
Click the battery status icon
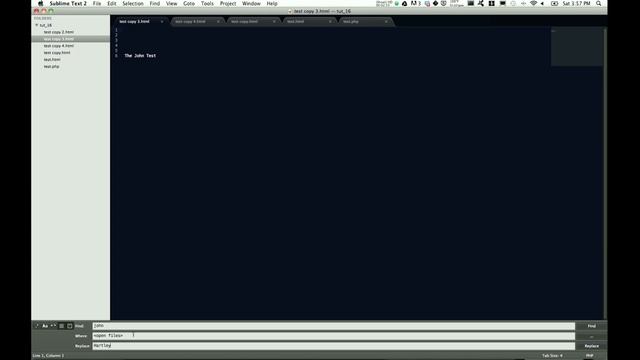(x=554, y=3)
